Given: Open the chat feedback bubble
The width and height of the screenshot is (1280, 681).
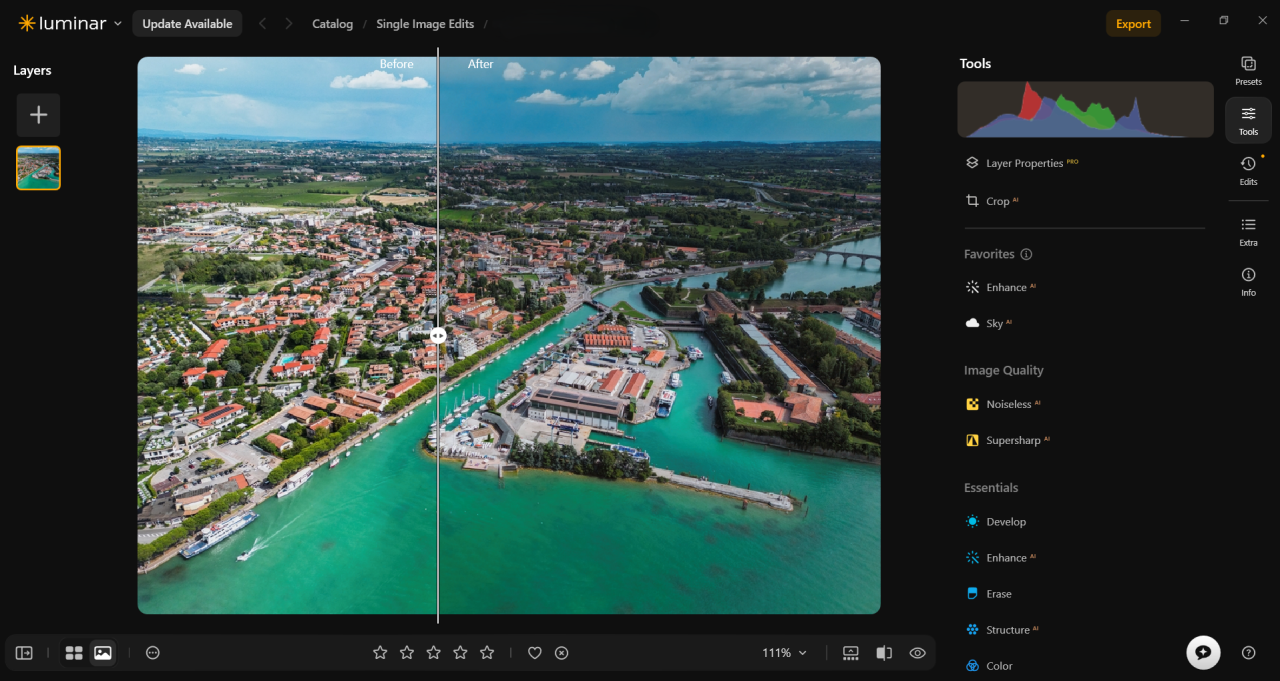Looking at the screenshot, I should click(x=1203, y=652).
